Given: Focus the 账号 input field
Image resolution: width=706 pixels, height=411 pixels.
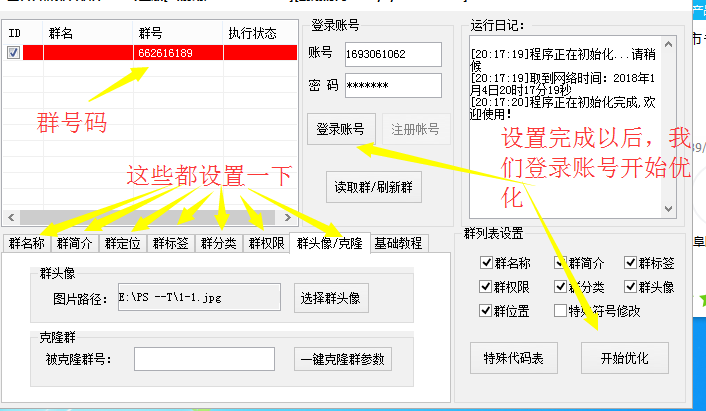Looking at the screenshot, I should click(x=393, y=54).
